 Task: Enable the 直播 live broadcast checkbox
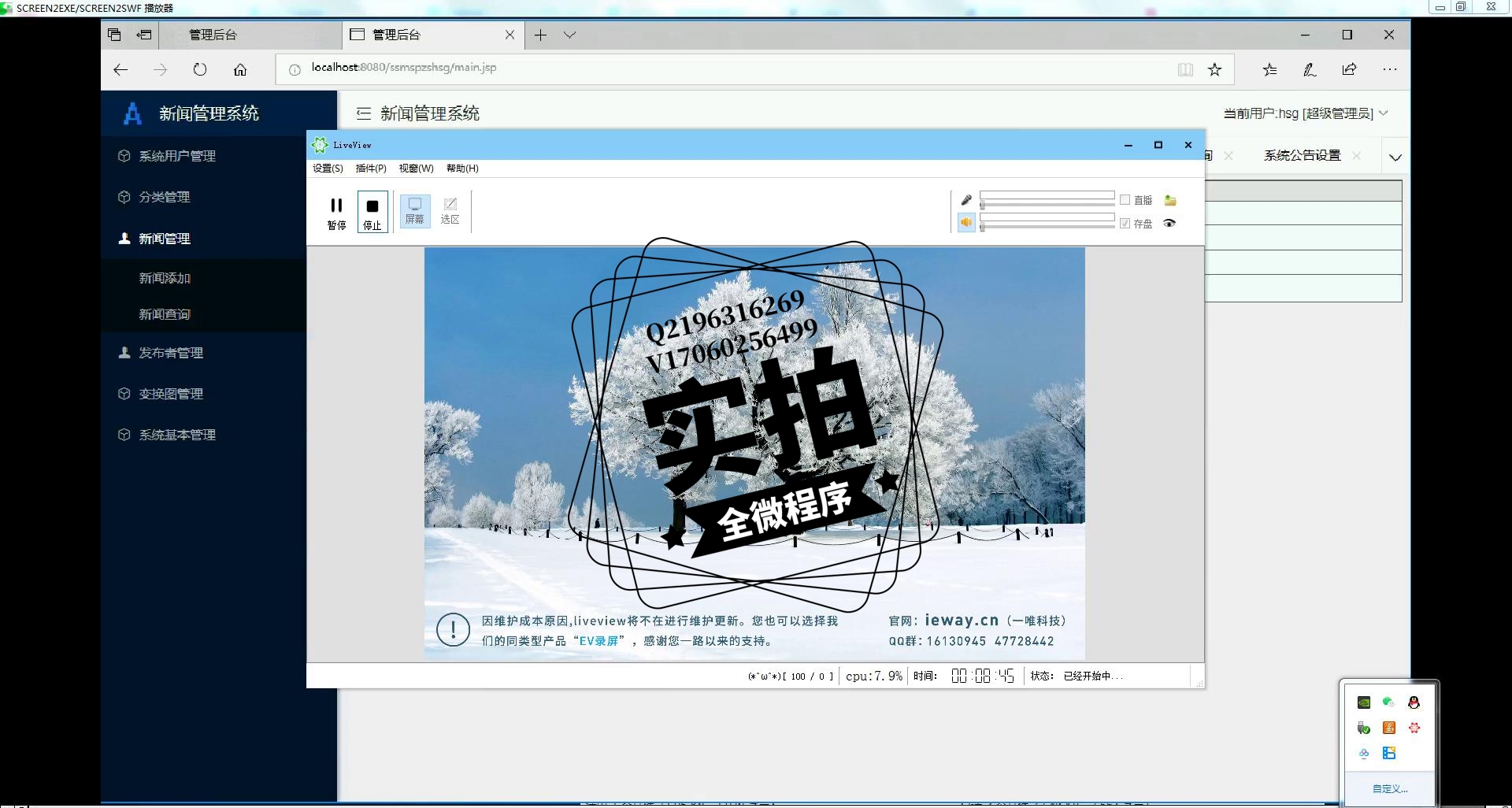[x=1125, y=200]
